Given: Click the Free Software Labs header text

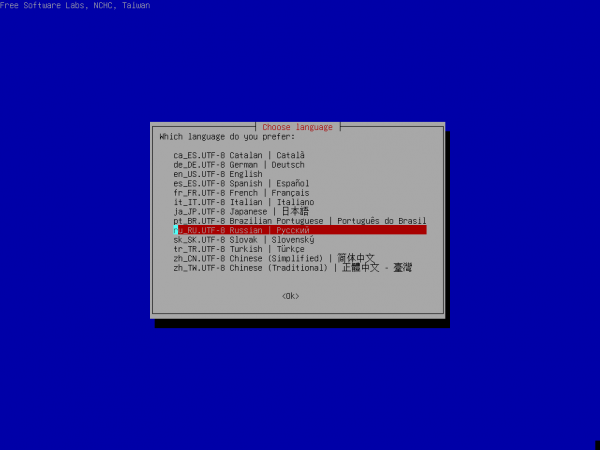Looking at the screenshot, I should [74, 5].
